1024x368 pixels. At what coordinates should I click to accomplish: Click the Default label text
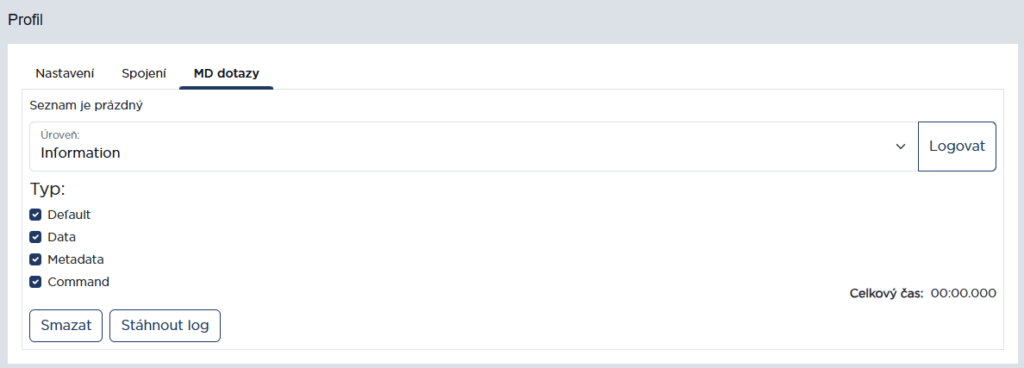click(x=69, y=215)
